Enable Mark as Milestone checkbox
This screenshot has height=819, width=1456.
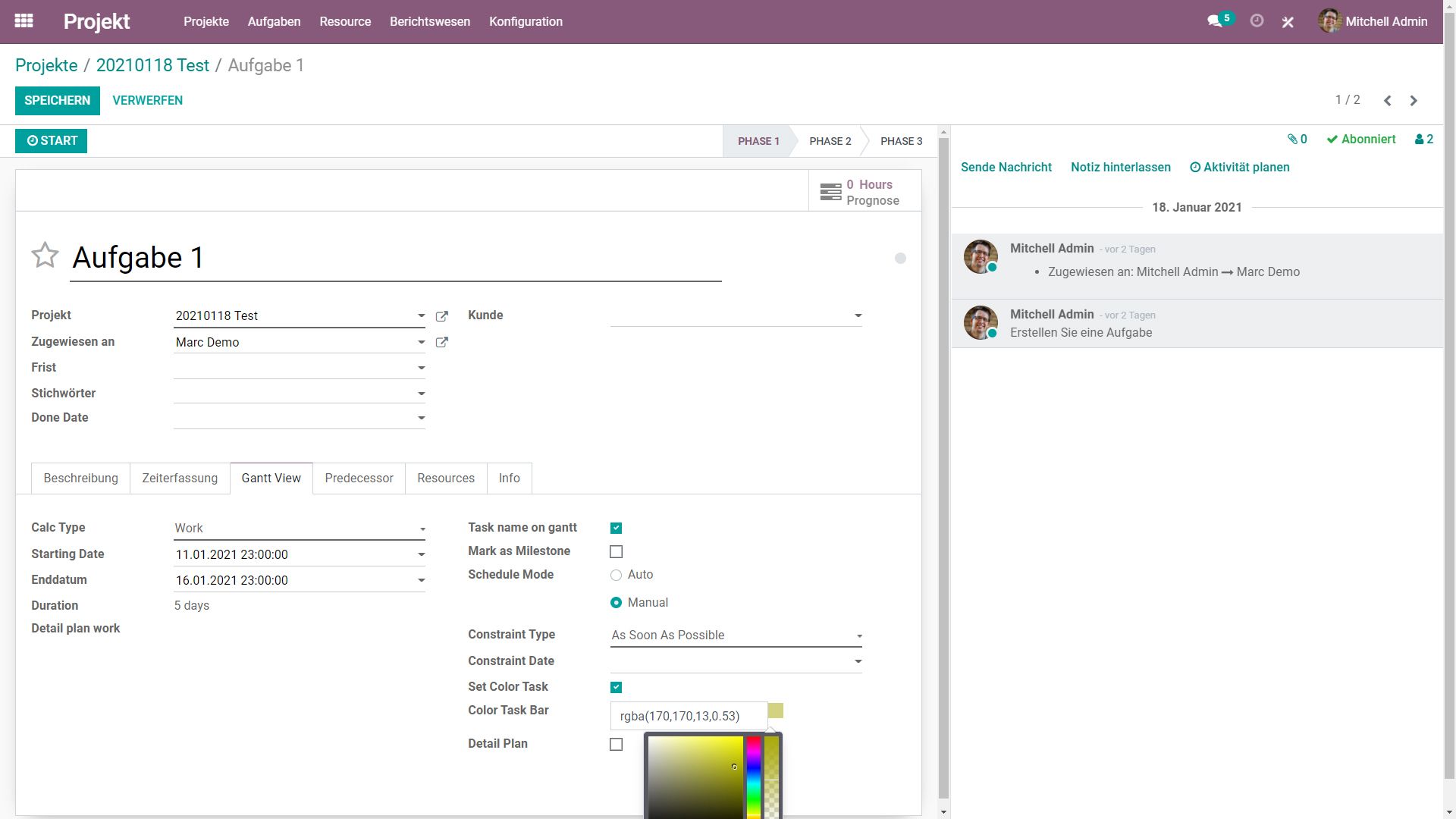[x=616, y=552]
